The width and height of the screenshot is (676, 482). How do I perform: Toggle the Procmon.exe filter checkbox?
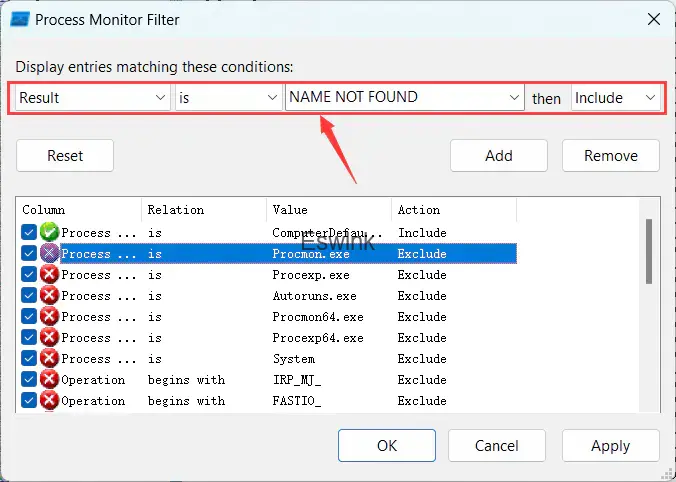(30, 254)
